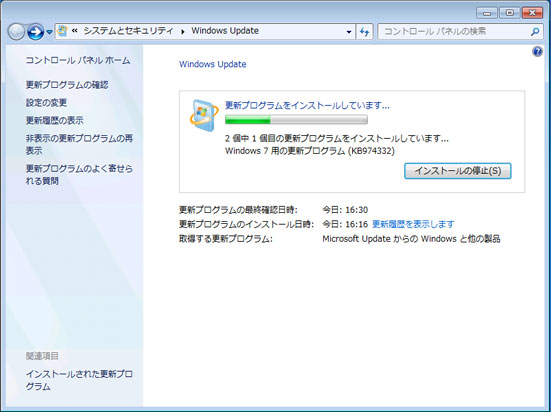Open the recent pages dropdown arrow

[x=50, y=32]
